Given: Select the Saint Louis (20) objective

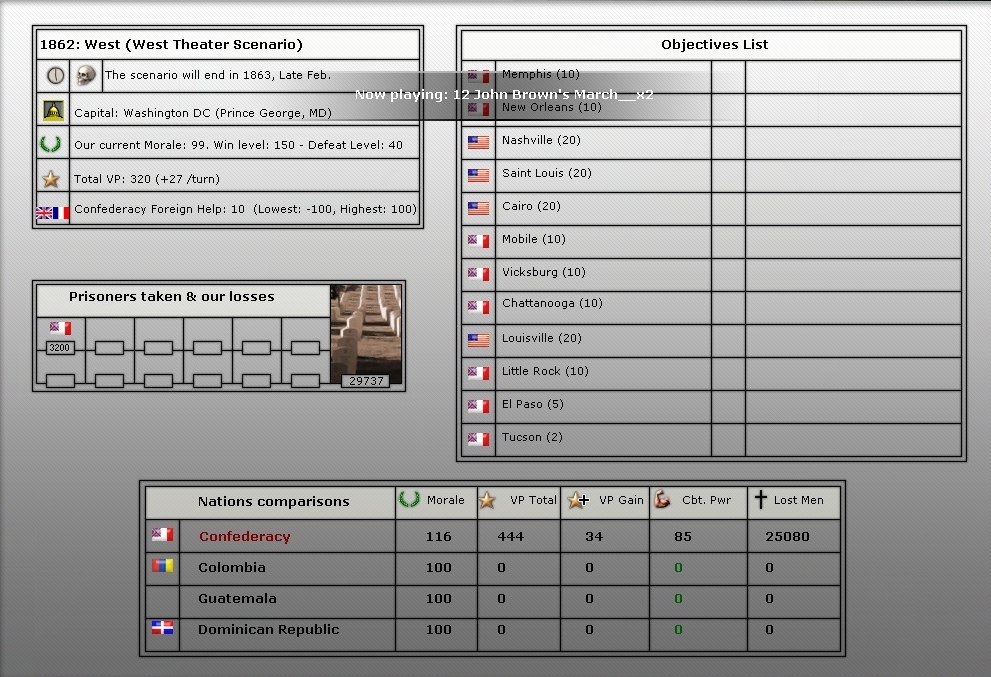Looking at the screenshot, I should (546, 173).
